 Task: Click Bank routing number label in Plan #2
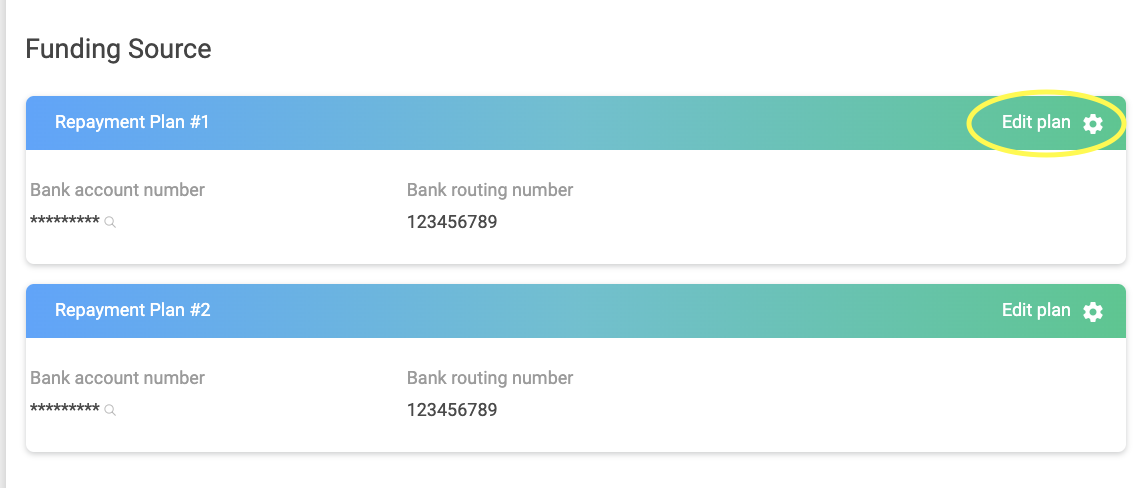490,378
